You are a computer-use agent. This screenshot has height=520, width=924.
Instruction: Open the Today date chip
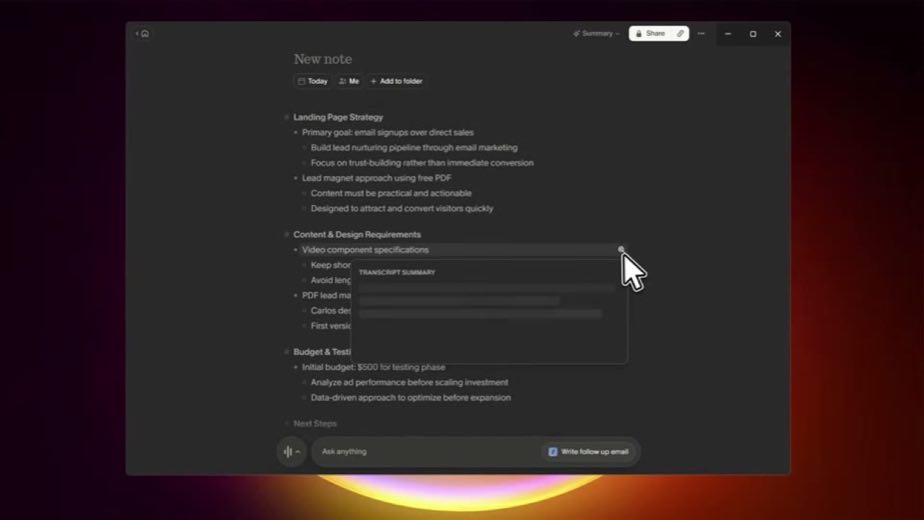pyautogui.click(x=312, y=81)
